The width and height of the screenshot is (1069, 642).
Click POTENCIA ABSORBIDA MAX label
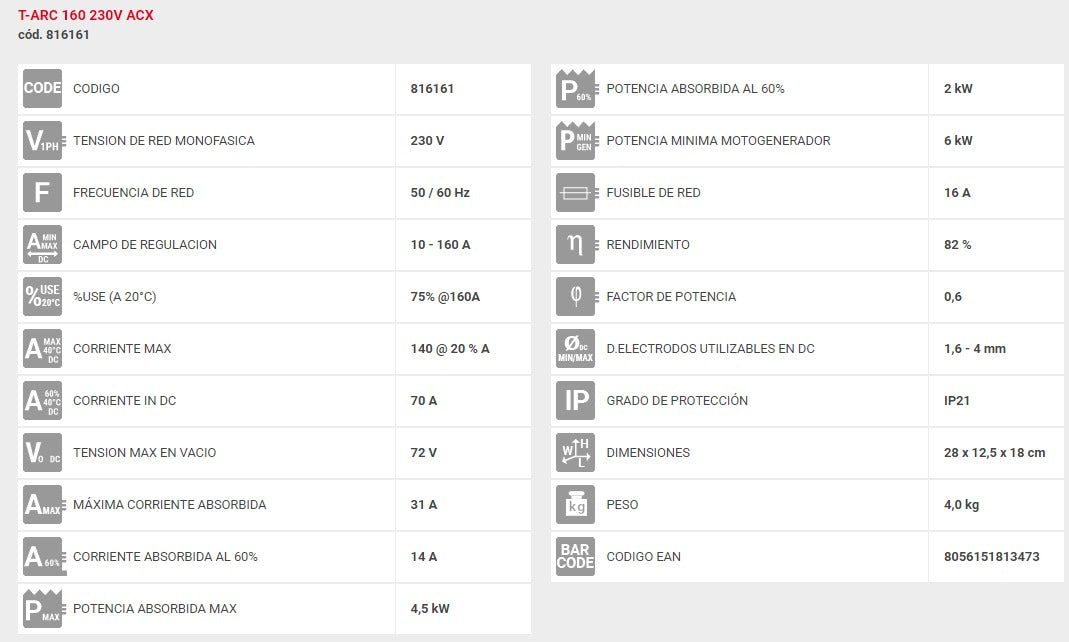click(x=155, y=609)
